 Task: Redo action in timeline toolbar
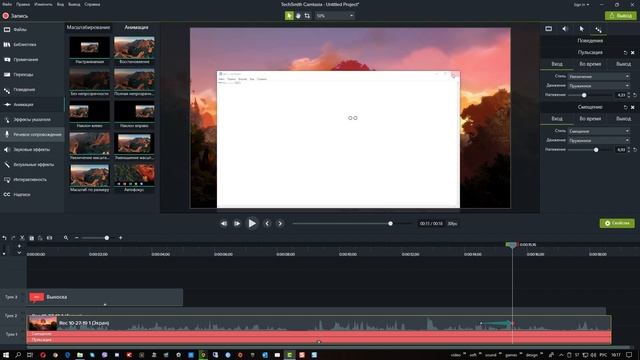point(13,238)
